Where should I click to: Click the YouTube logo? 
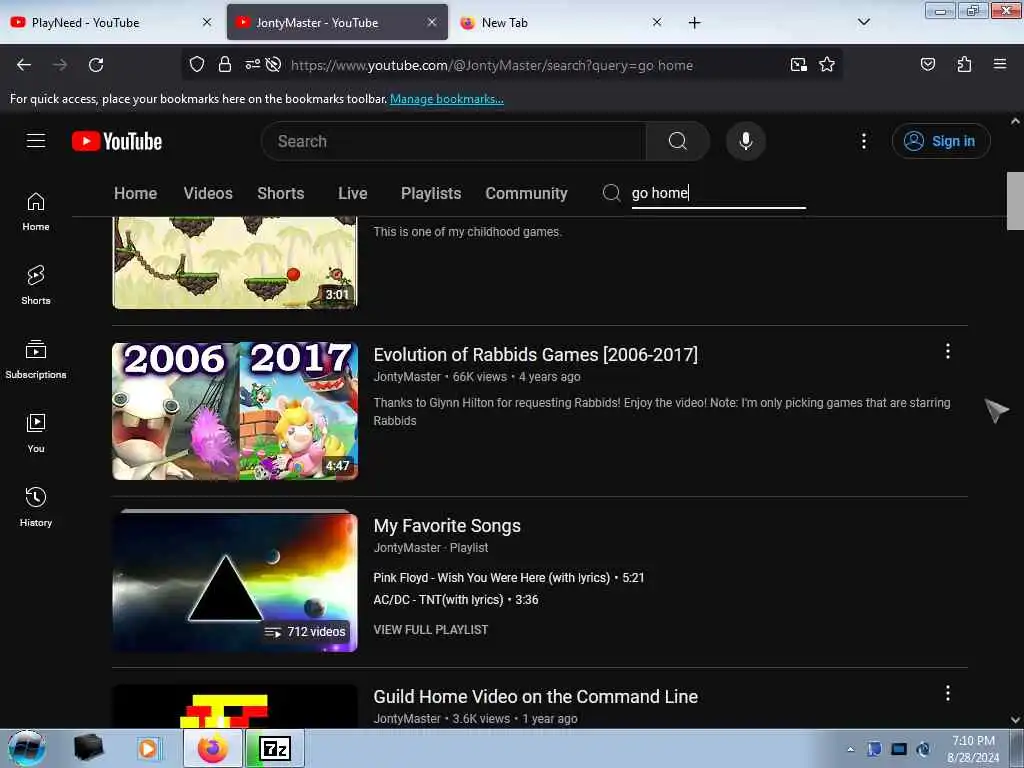(117, 141)
